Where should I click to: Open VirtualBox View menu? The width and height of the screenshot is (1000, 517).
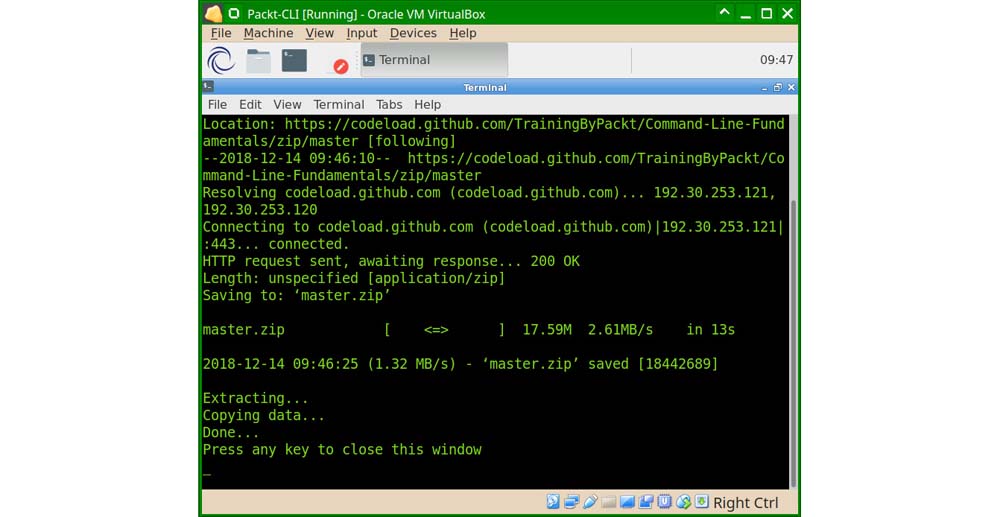point(320,33)
